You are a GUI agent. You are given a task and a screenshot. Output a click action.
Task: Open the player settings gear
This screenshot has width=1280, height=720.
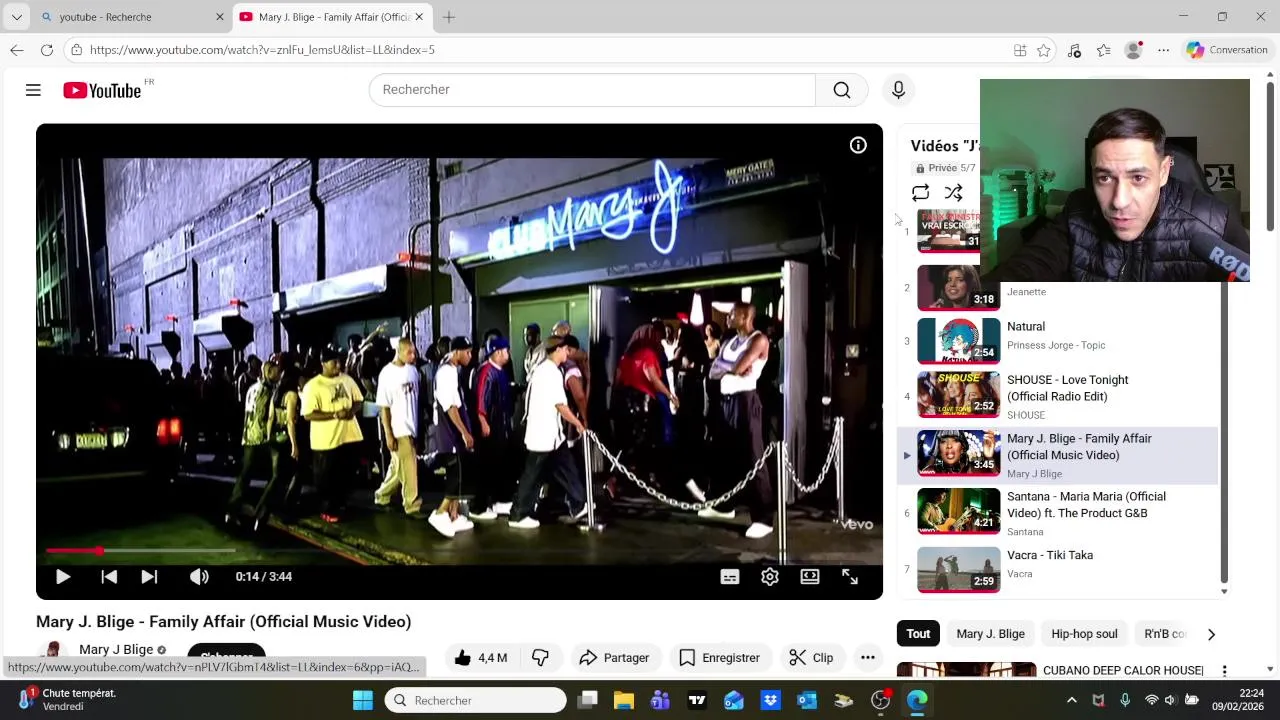coord(770,577)
